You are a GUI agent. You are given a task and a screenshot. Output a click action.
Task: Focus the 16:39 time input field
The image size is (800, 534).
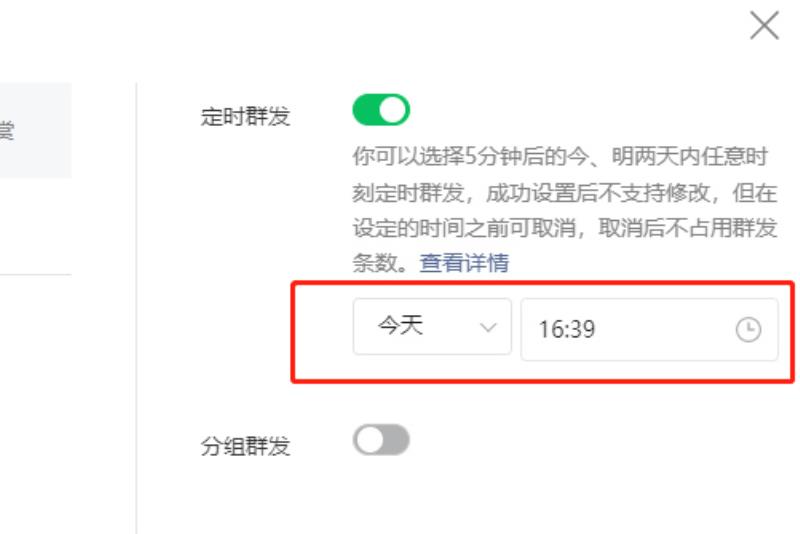(649, 329)
